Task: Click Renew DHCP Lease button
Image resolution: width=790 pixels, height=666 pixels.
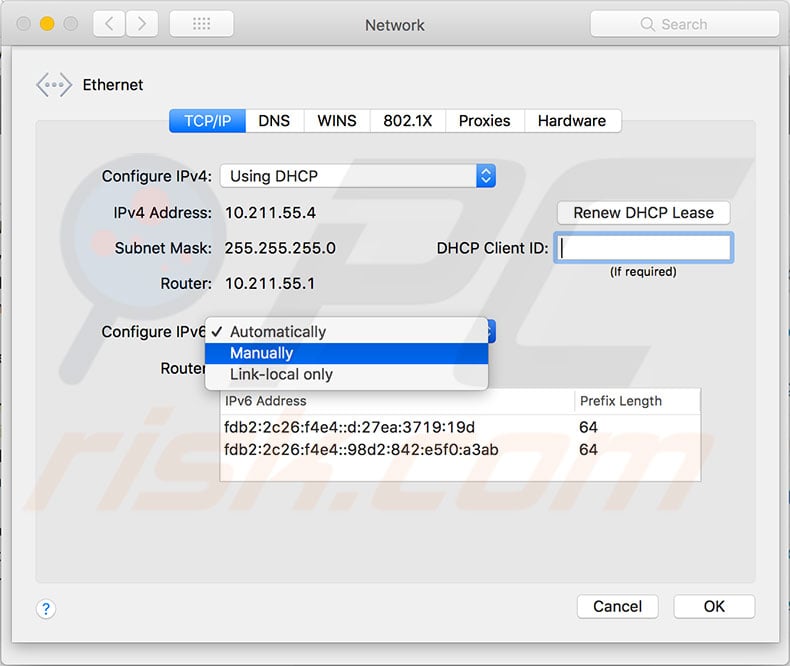Action: click(x=643, y=213)
